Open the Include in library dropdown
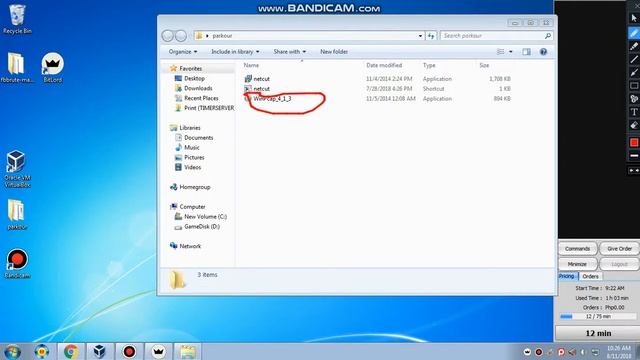640x360 pixels. pyautogui.click(x=235, y=52)
